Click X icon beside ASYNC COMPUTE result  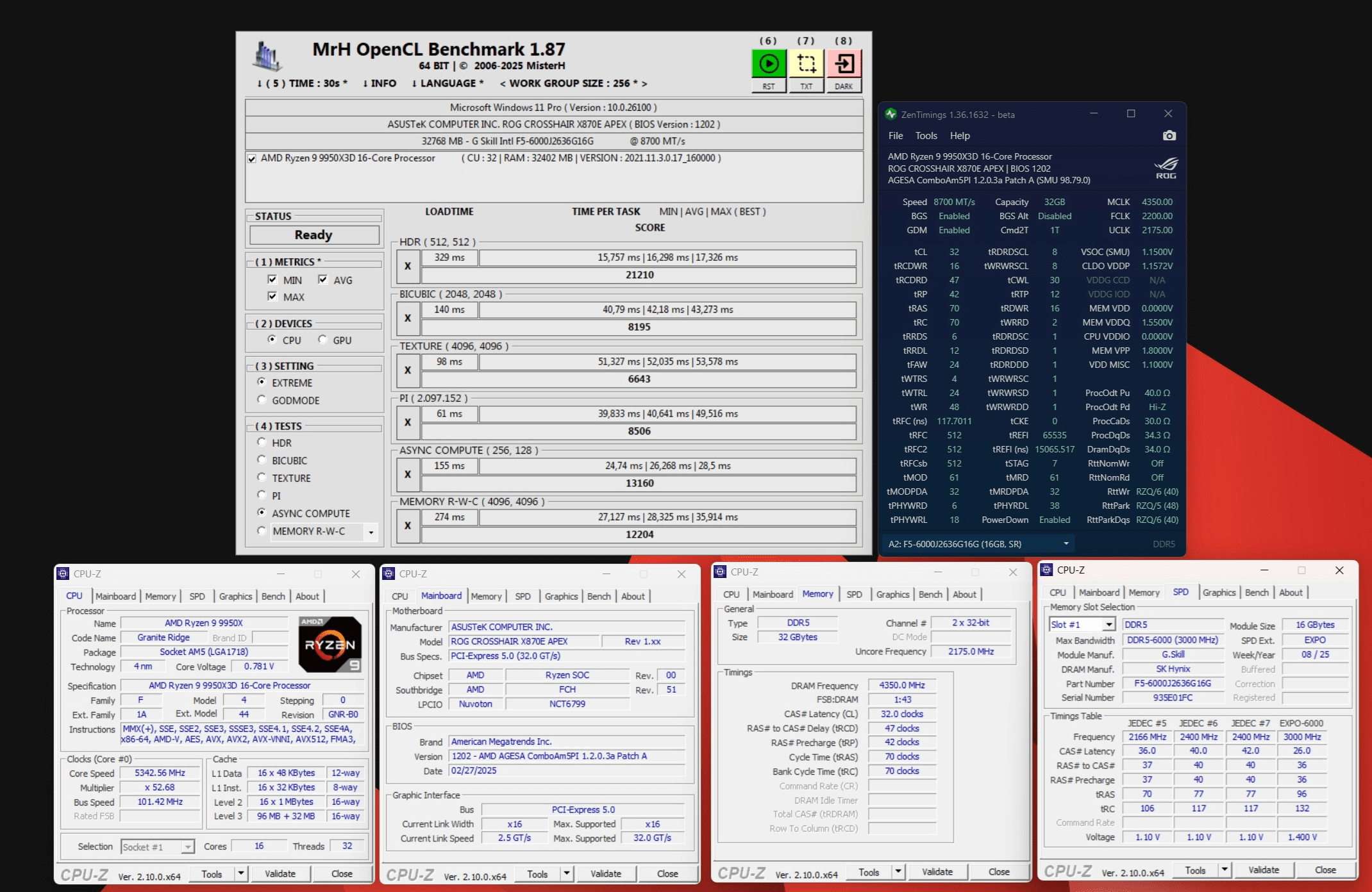(x=408, y=474)
